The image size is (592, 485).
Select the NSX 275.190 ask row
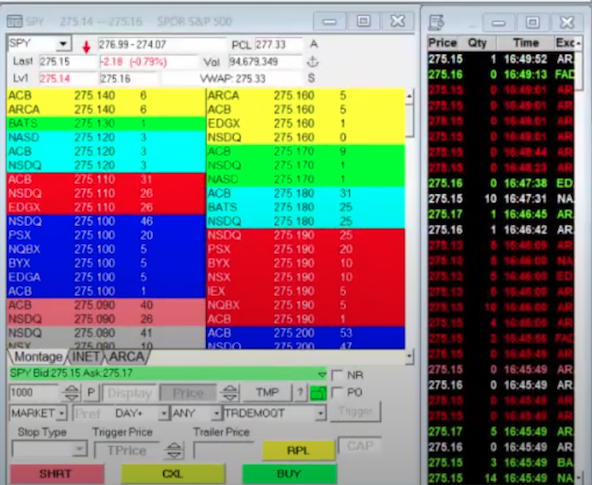(x=305, y=277)
